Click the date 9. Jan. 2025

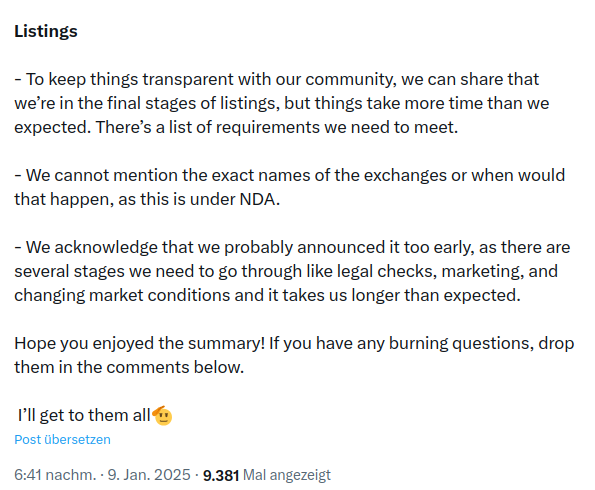tap(149, 475)
